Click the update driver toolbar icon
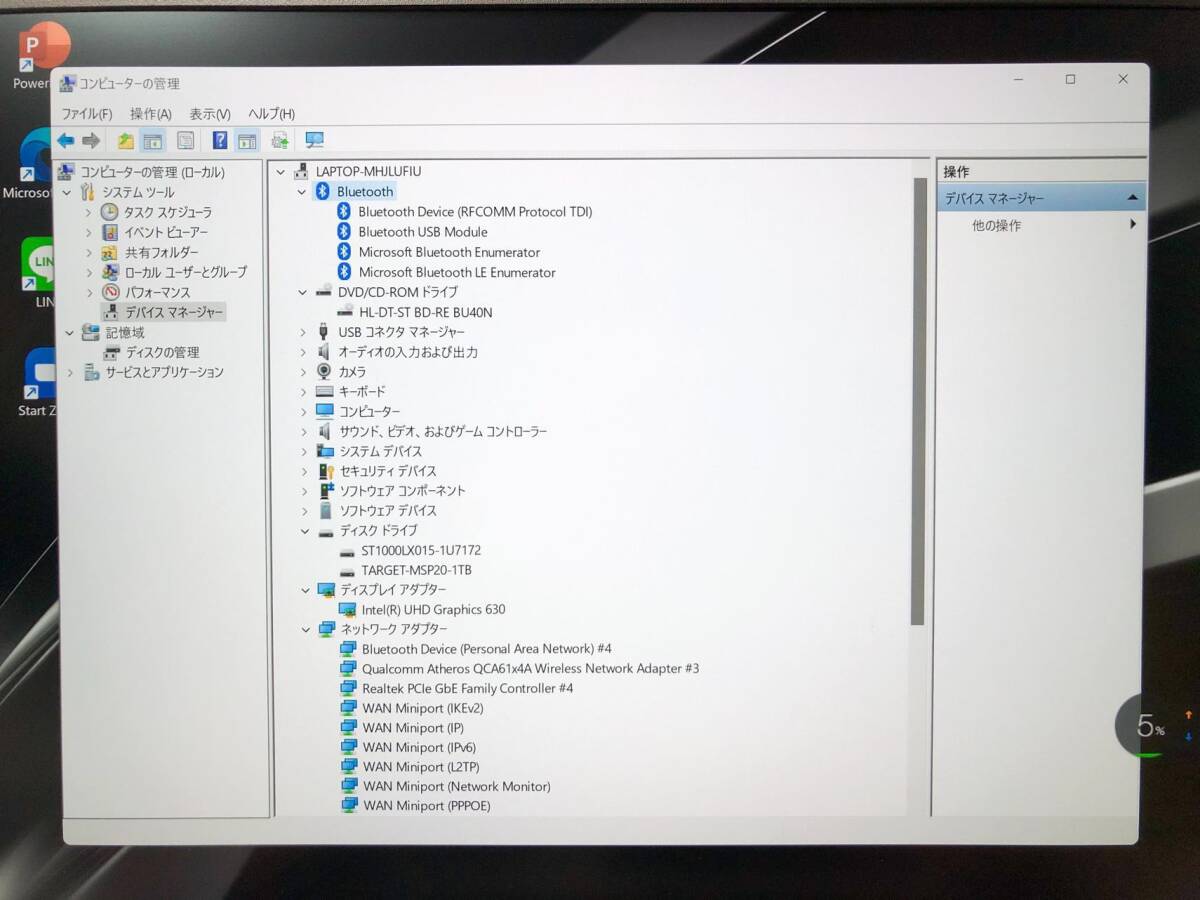The height and width of the screenshot is (900, 1200). click(x=280, y=141)
